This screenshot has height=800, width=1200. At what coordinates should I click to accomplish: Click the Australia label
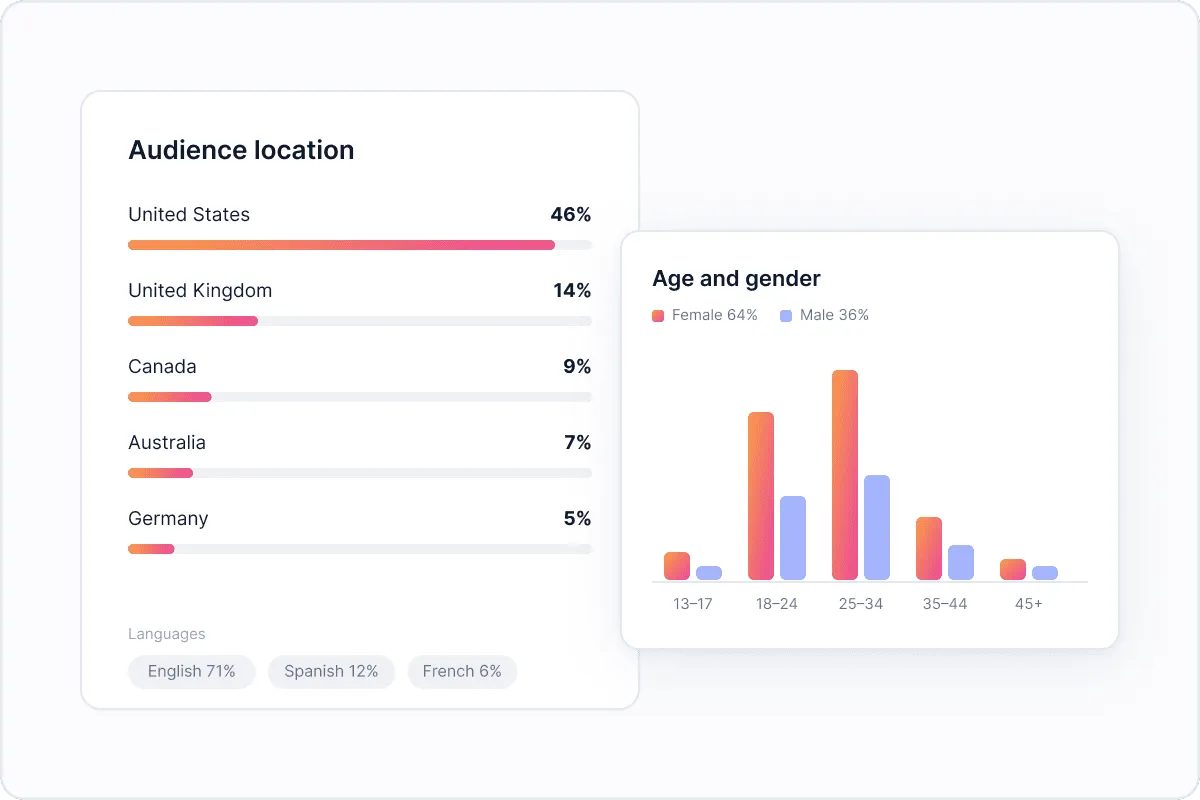[x=167, y=442]
